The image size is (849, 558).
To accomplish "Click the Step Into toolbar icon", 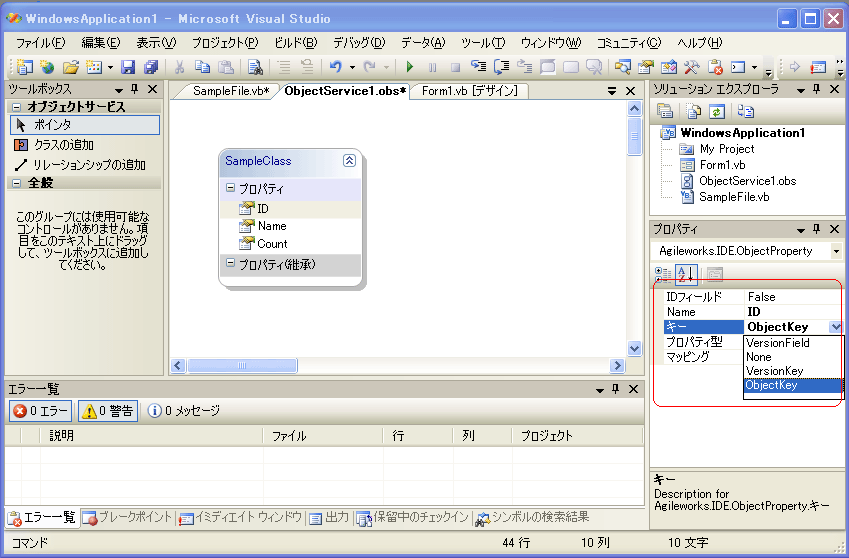I will [478, 67].
